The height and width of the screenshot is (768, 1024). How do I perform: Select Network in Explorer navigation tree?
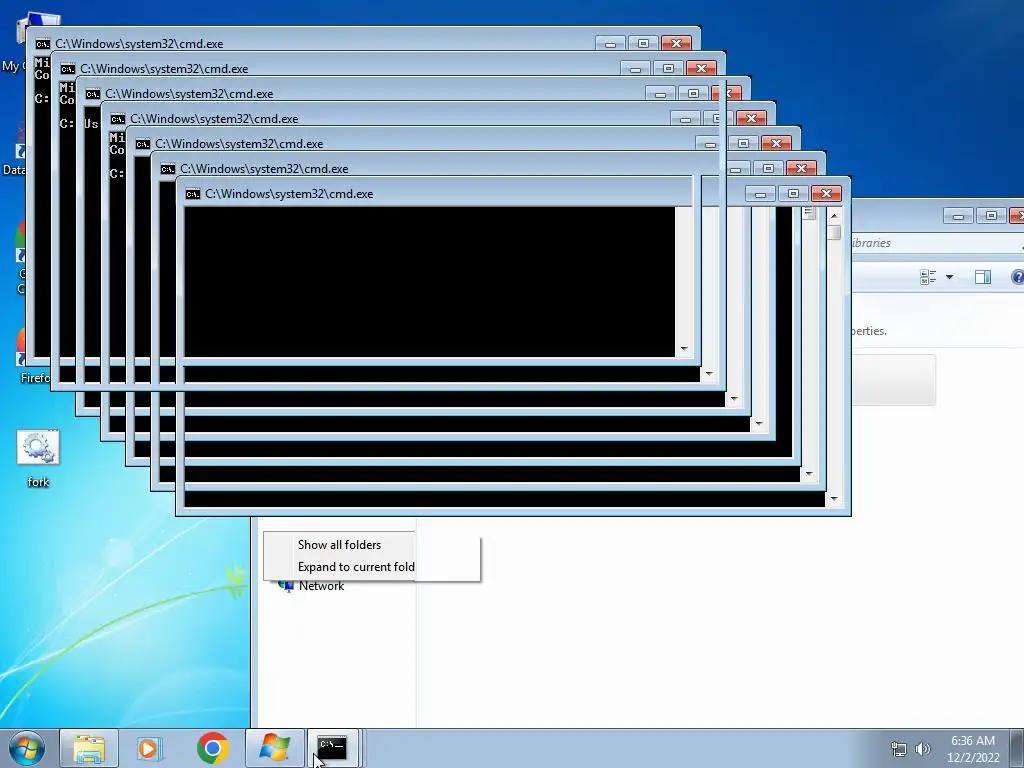click(321, 586)
